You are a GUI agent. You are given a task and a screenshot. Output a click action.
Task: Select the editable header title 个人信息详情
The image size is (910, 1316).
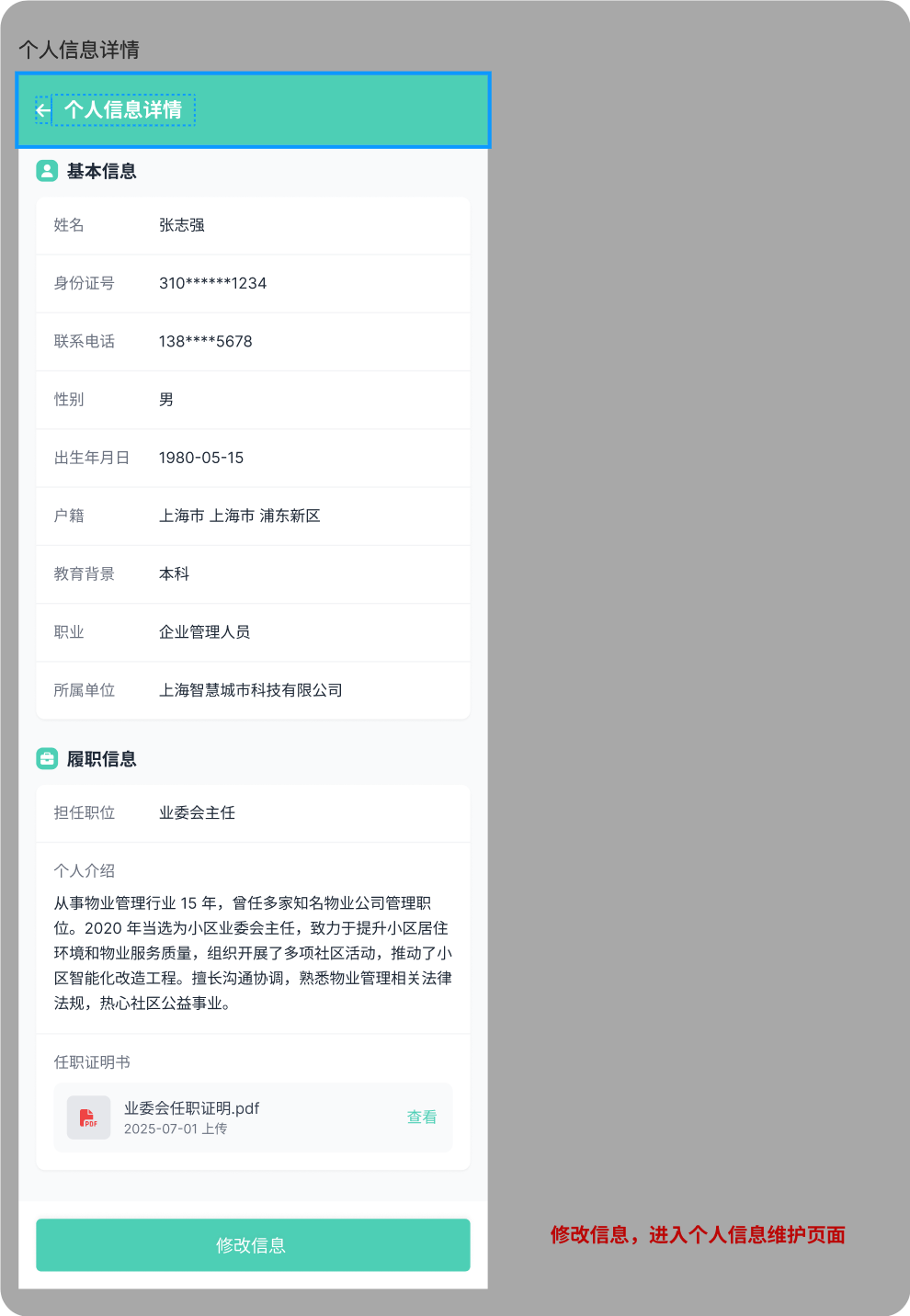coord(126,109)
